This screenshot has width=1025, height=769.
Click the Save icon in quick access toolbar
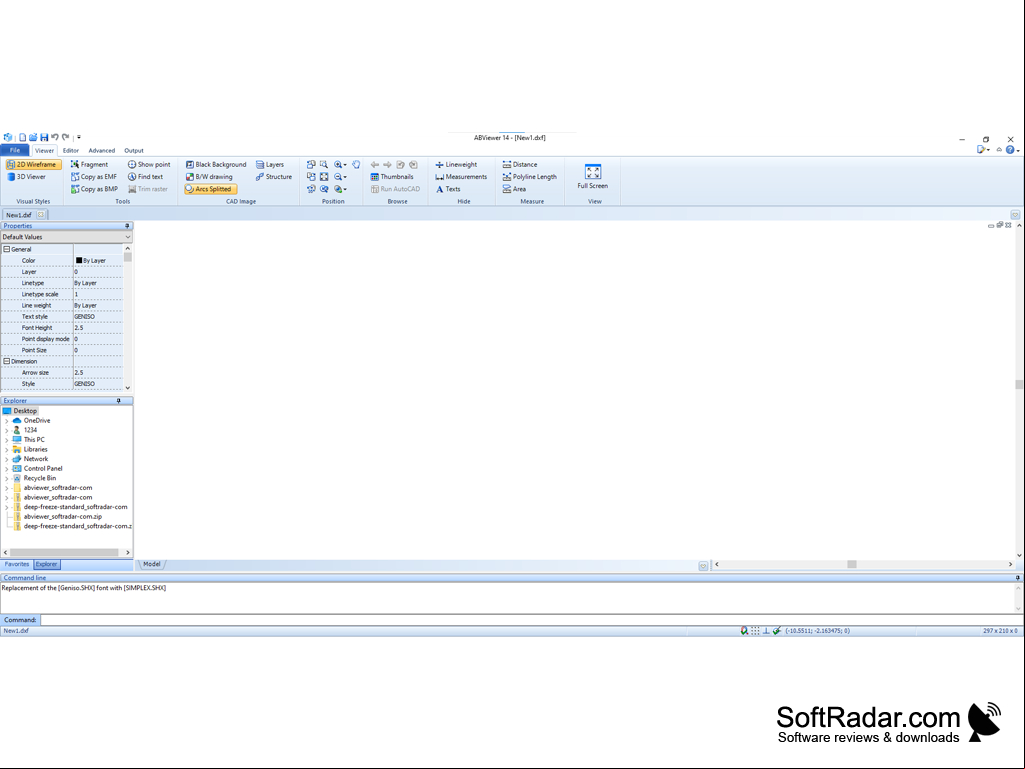click(x=44, y=137)
